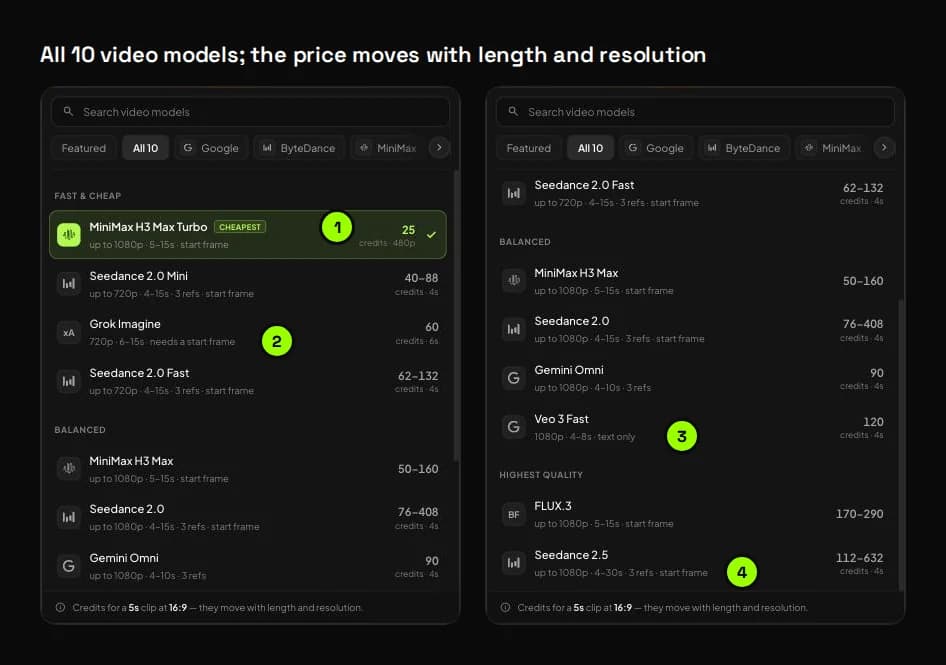Click the Seedance 2.5 model icon
946x665 pixels.
click(513, 563)
